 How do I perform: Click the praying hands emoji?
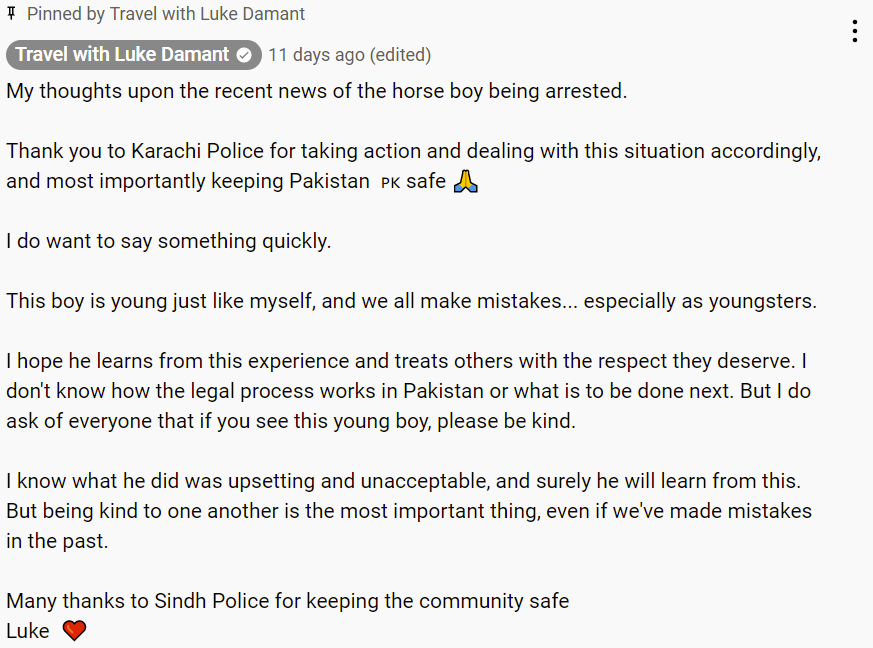click(x=466, y=181)
